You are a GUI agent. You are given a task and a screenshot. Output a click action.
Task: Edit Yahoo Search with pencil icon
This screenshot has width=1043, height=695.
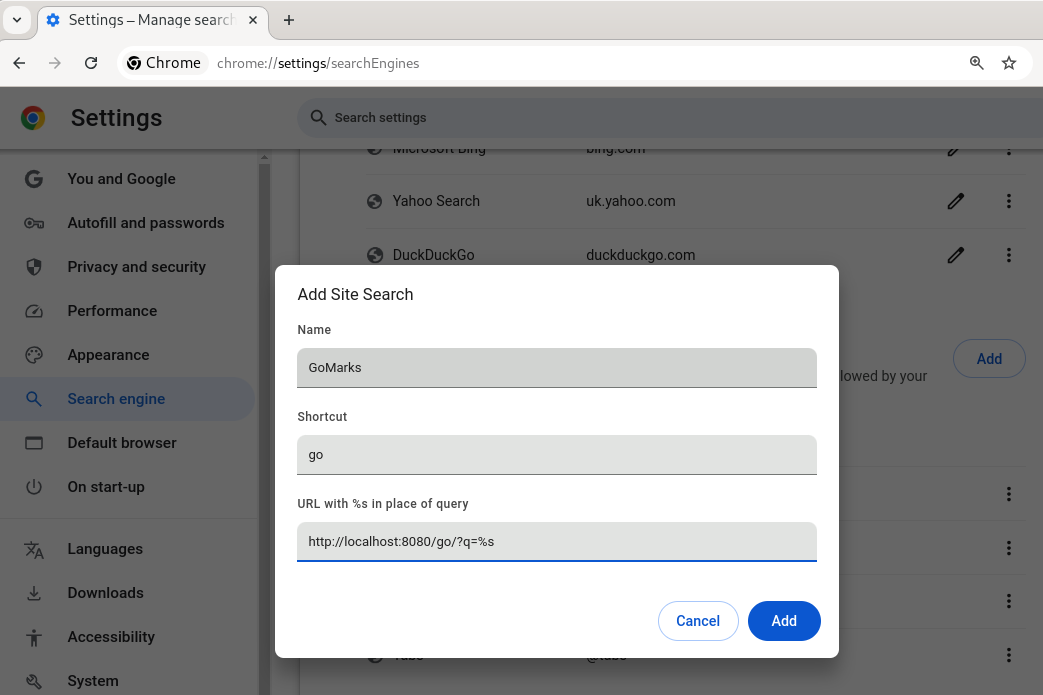click(955, 201)
